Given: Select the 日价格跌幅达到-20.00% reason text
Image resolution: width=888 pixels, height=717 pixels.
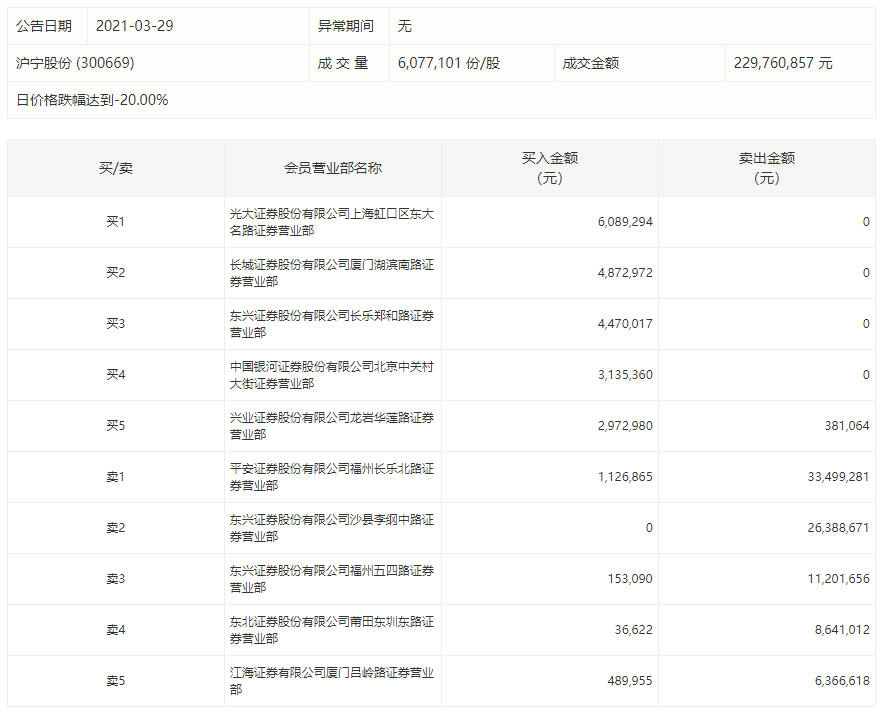Looking at the screenshot, I should pos(92,100).
